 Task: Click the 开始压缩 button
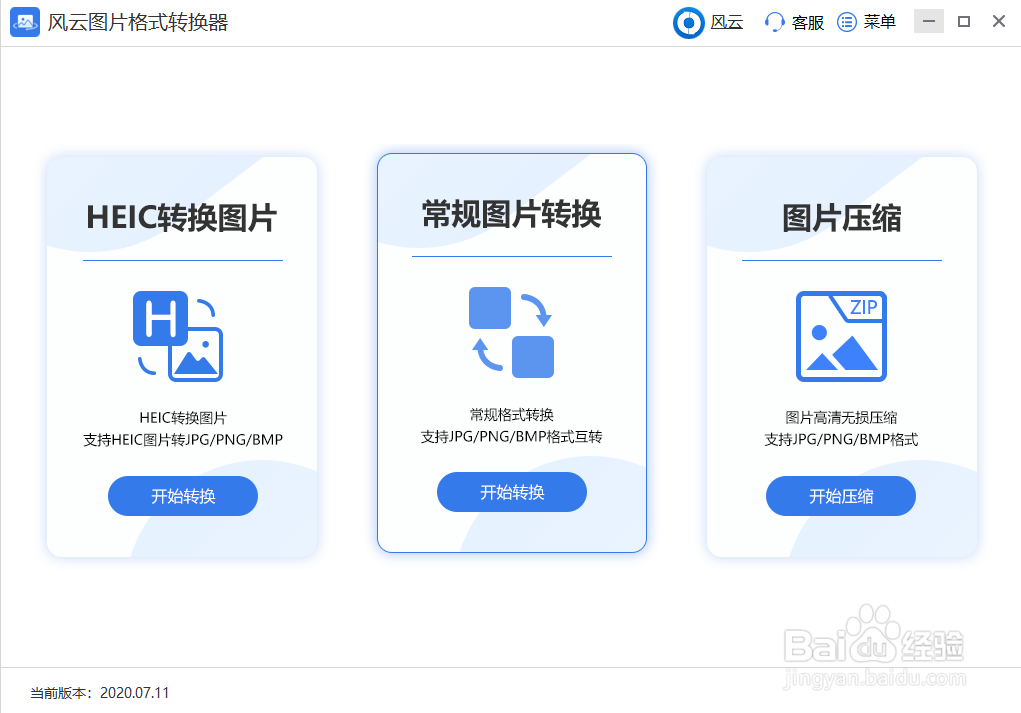[x=840, y=496]
